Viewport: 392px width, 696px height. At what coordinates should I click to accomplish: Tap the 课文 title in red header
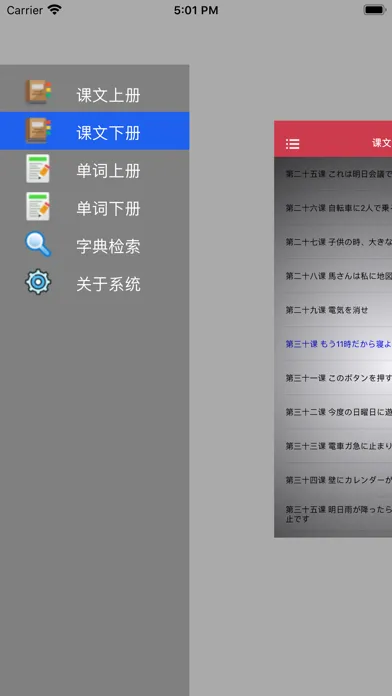click(382, 143)
